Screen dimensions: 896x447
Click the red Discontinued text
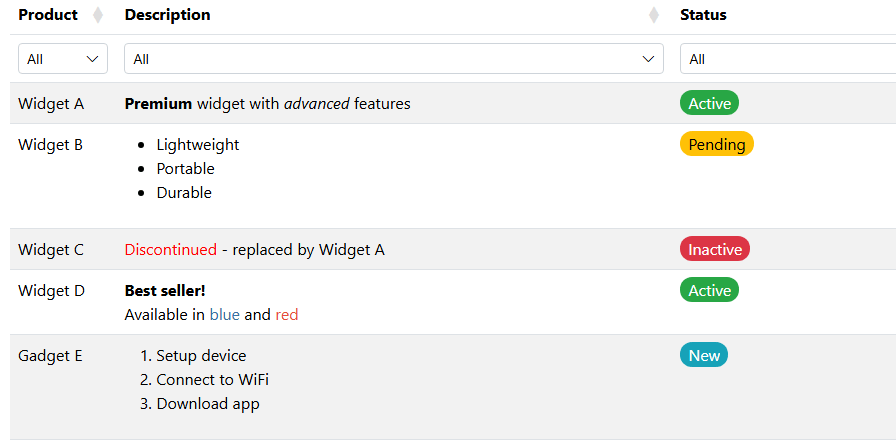pos(170,249)
